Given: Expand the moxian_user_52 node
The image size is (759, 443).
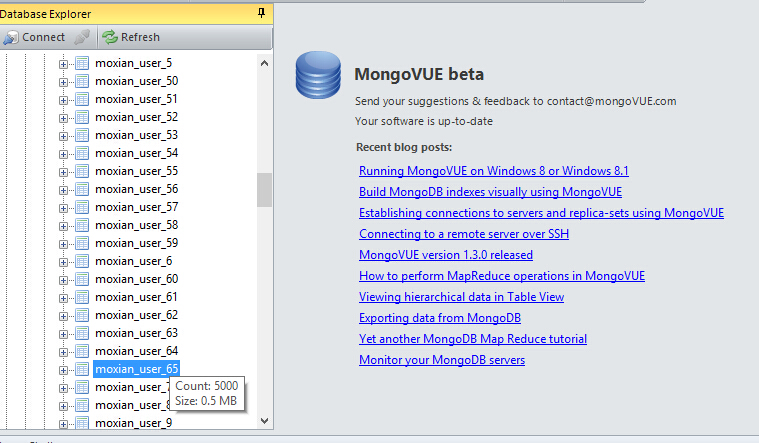Looking at the screenshot, I should pyautogui.click(x=63, y=118).
